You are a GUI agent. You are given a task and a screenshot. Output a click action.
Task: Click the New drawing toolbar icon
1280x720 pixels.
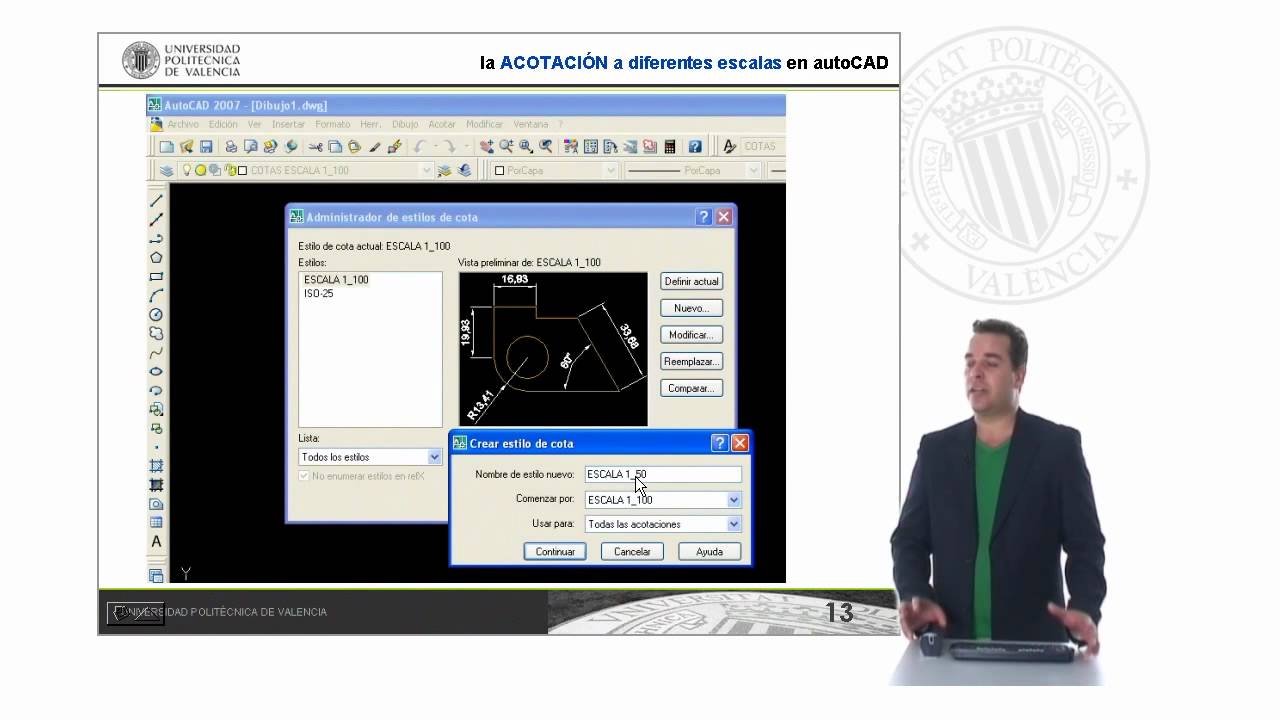[166, 146]
